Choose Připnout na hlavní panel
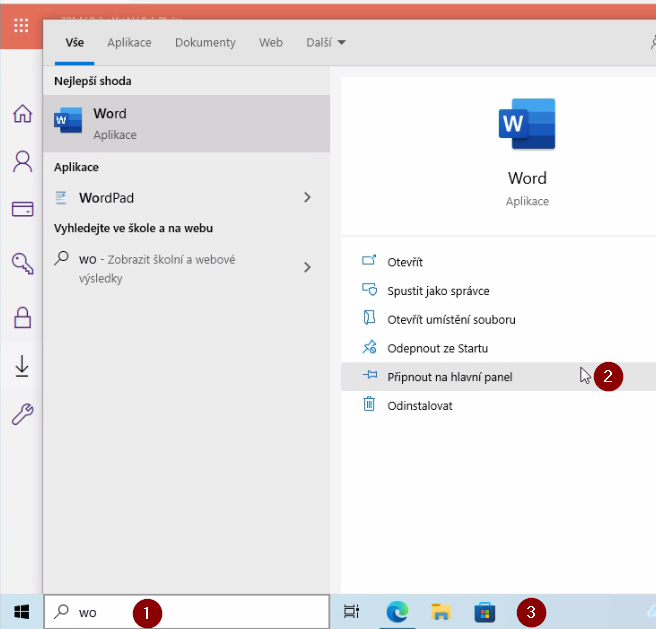Image resolution: width=656 pixels, height=629 pixels. (x=498, y=377)
